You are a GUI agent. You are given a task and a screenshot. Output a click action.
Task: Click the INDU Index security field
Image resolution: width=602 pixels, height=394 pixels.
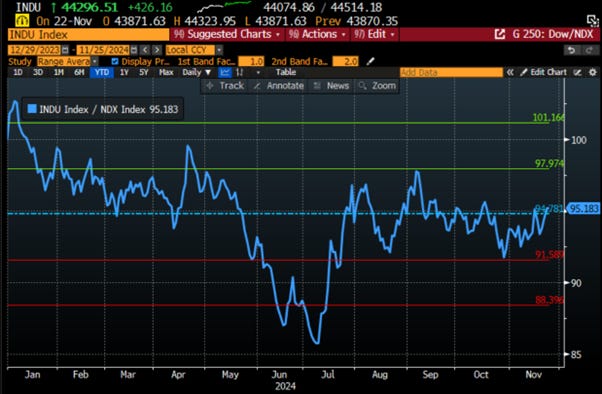pyautogui.click(x=88, y=35)
